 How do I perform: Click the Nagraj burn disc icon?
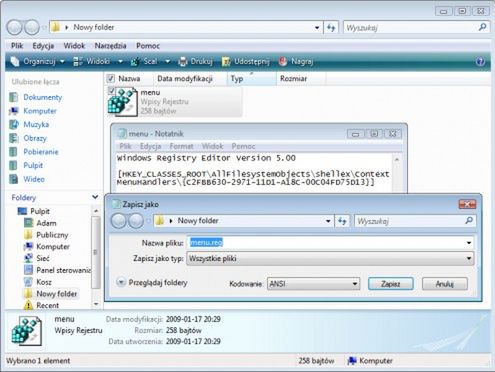(x=283, y=61)
